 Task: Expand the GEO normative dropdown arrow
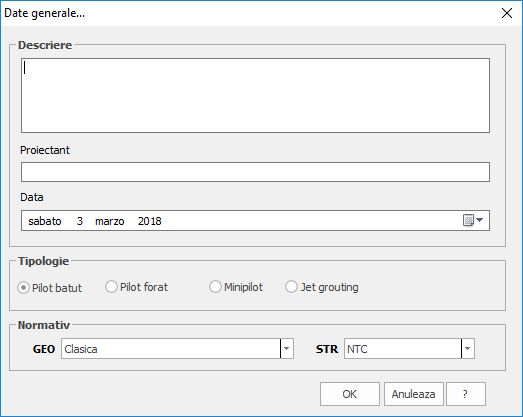287,349
